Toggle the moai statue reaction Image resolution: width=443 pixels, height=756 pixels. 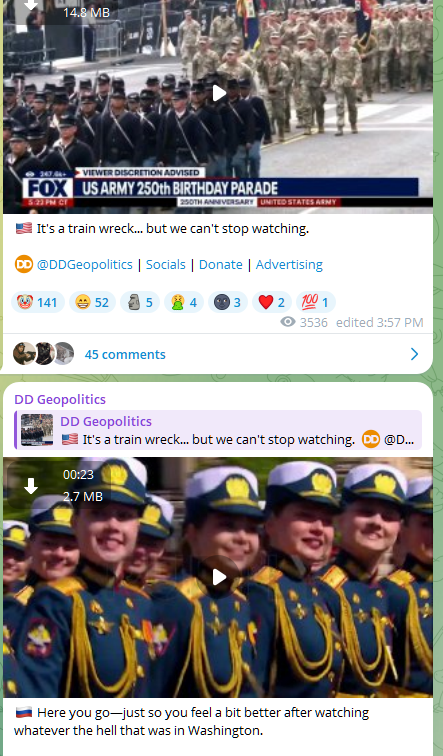coord(140,302)
